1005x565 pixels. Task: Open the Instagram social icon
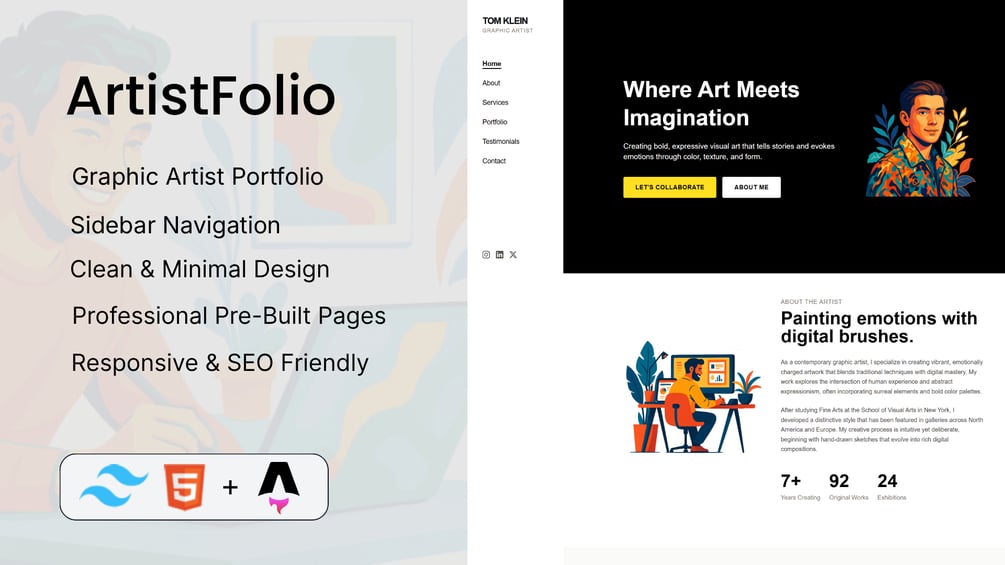486,255
